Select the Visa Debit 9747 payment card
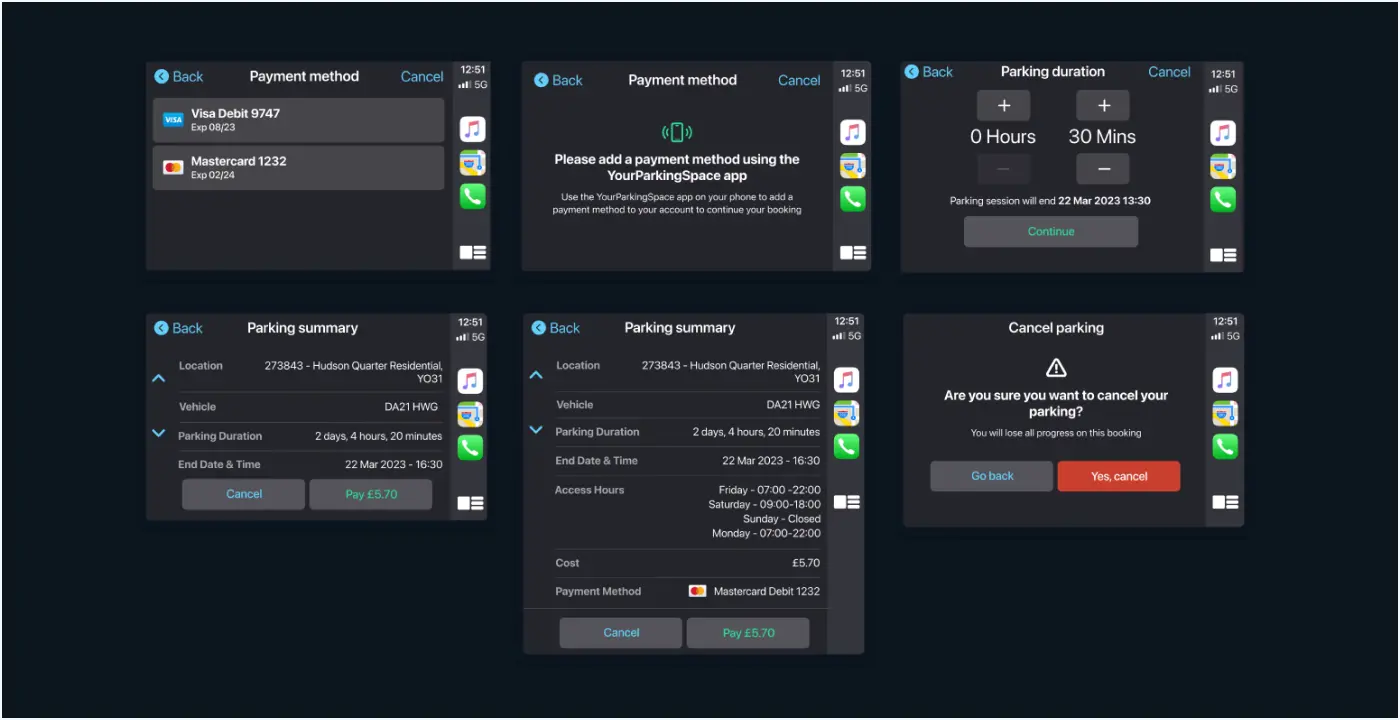The height and width of the screenshot is (720, 1400). pyautogui.click(x=297, y=120)
